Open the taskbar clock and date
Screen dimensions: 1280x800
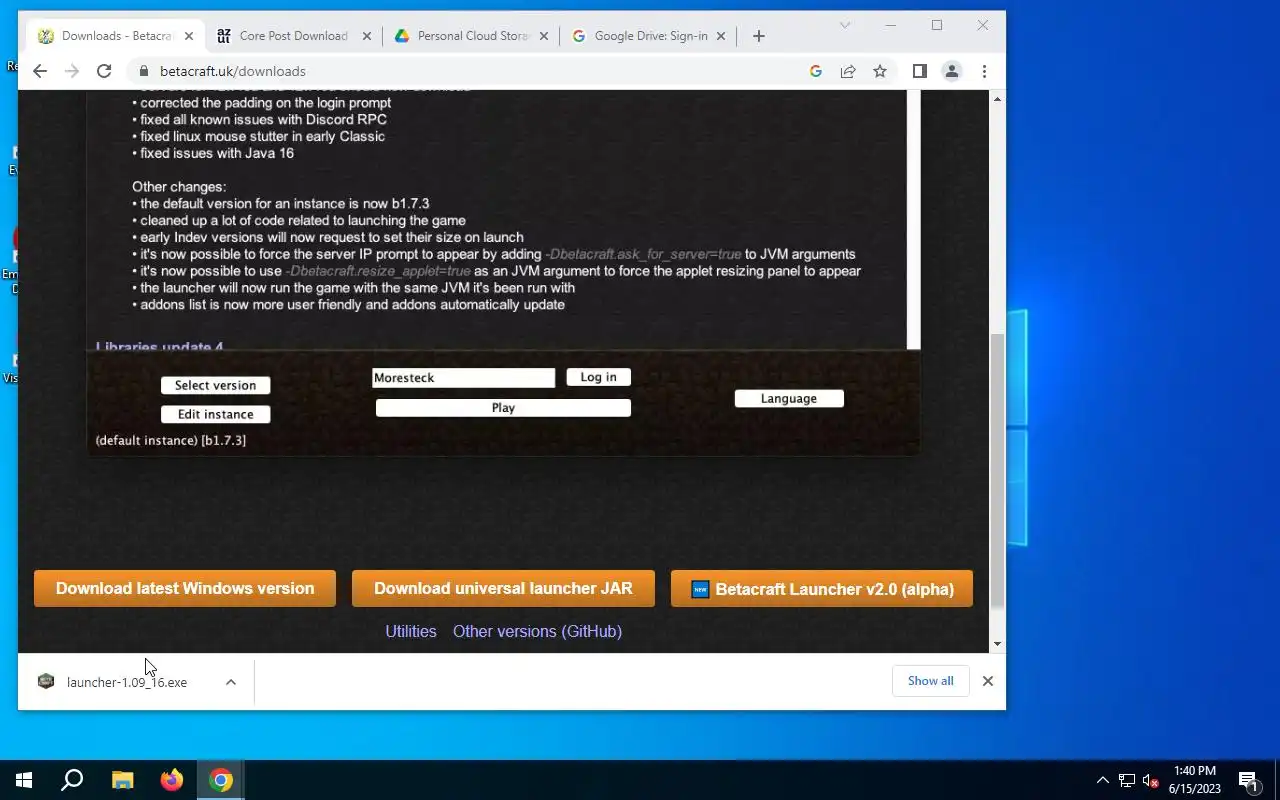tap(1195, 780)
